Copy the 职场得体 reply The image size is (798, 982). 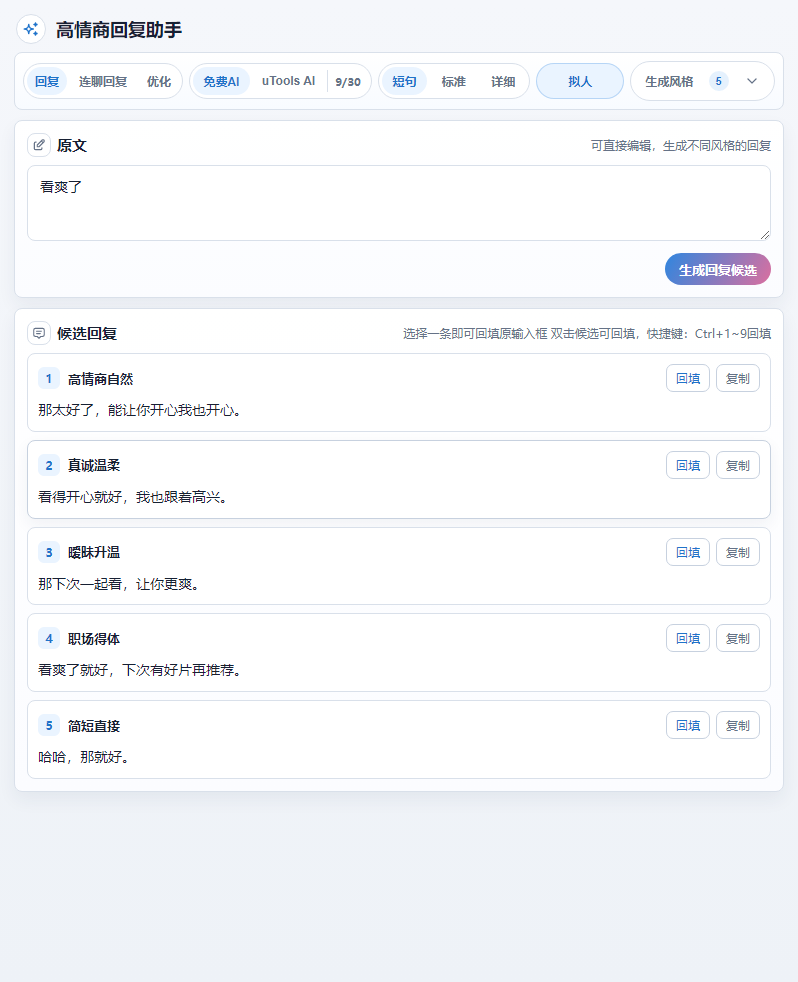point(738,638)
